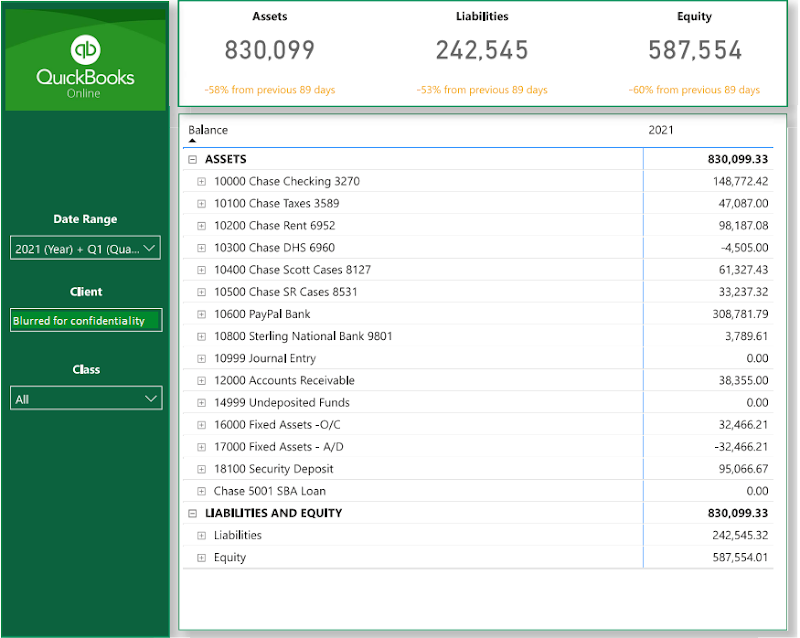Click the Class filter label
Screen dimensions: 800x638
[x=86, y=370]
